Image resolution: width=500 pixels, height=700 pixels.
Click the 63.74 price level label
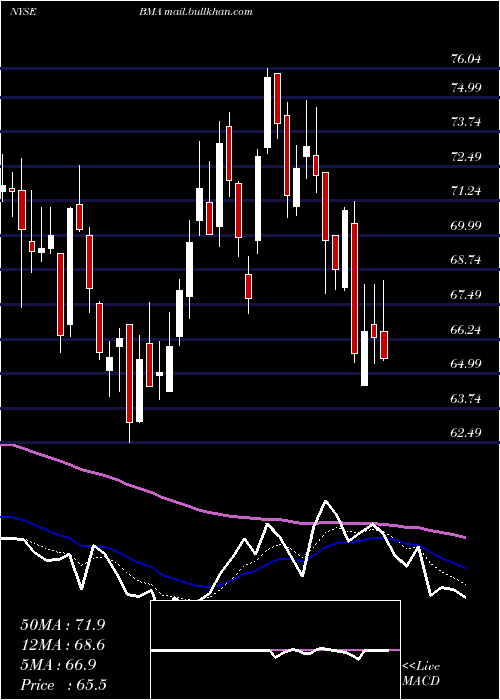click(467, 398)
